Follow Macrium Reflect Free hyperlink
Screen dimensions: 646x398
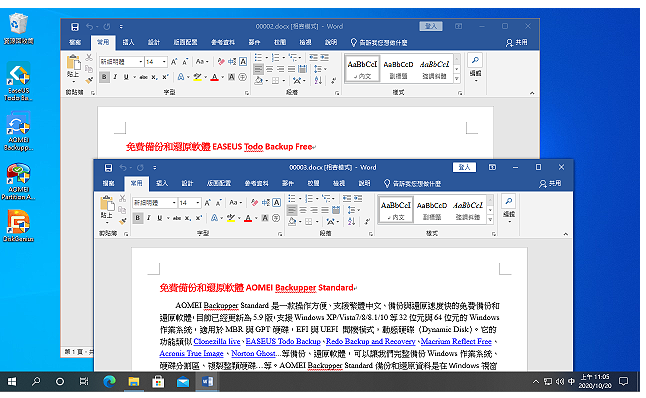click(456, 342)
